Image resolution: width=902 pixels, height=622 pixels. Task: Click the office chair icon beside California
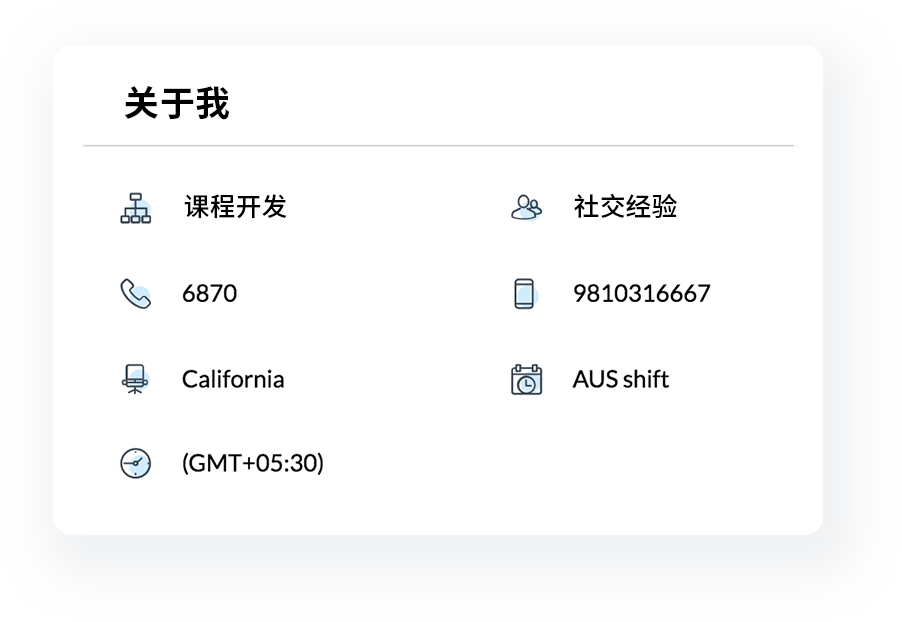135,380
